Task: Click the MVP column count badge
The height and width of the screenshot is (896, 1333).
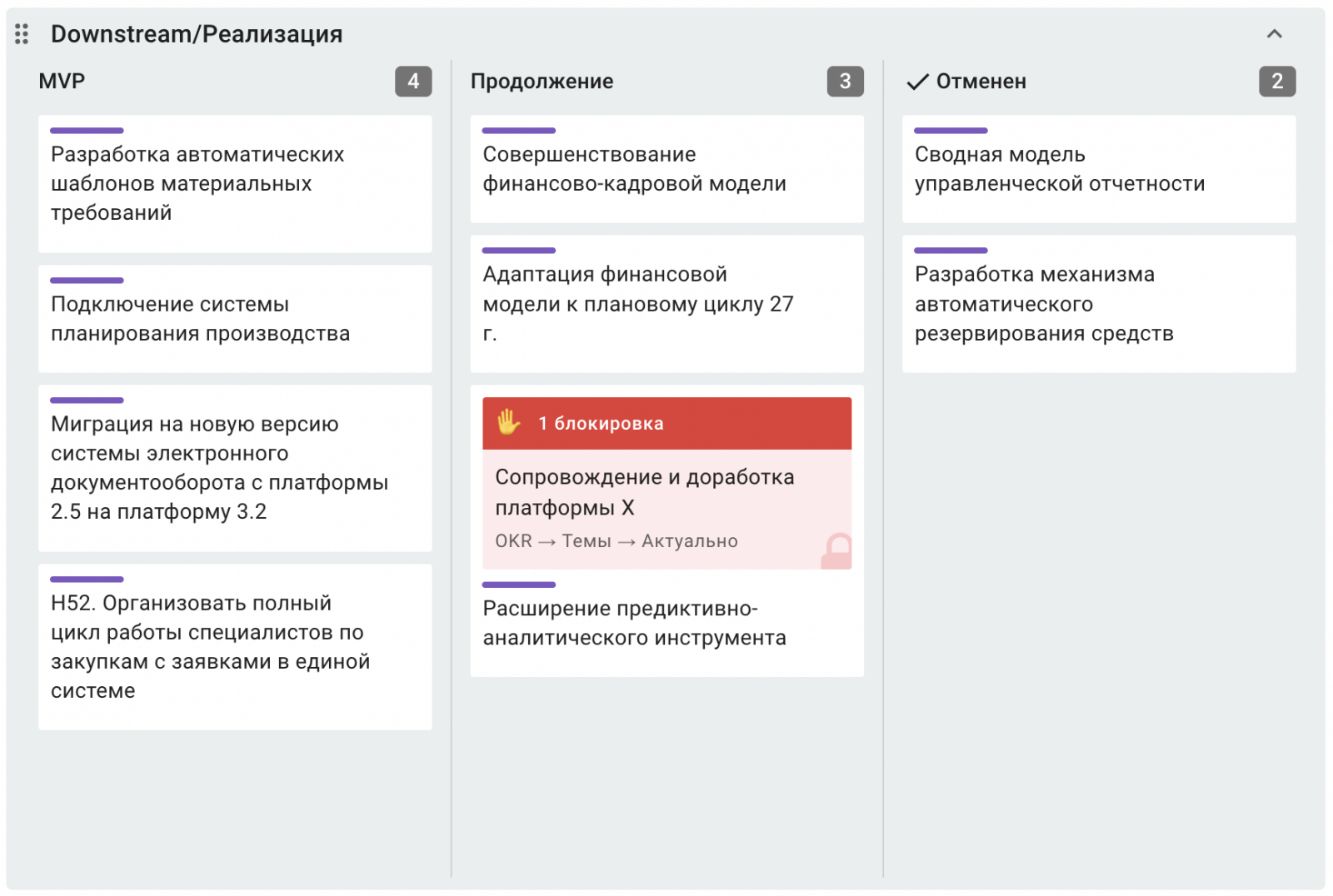Action: coord(413,82)
